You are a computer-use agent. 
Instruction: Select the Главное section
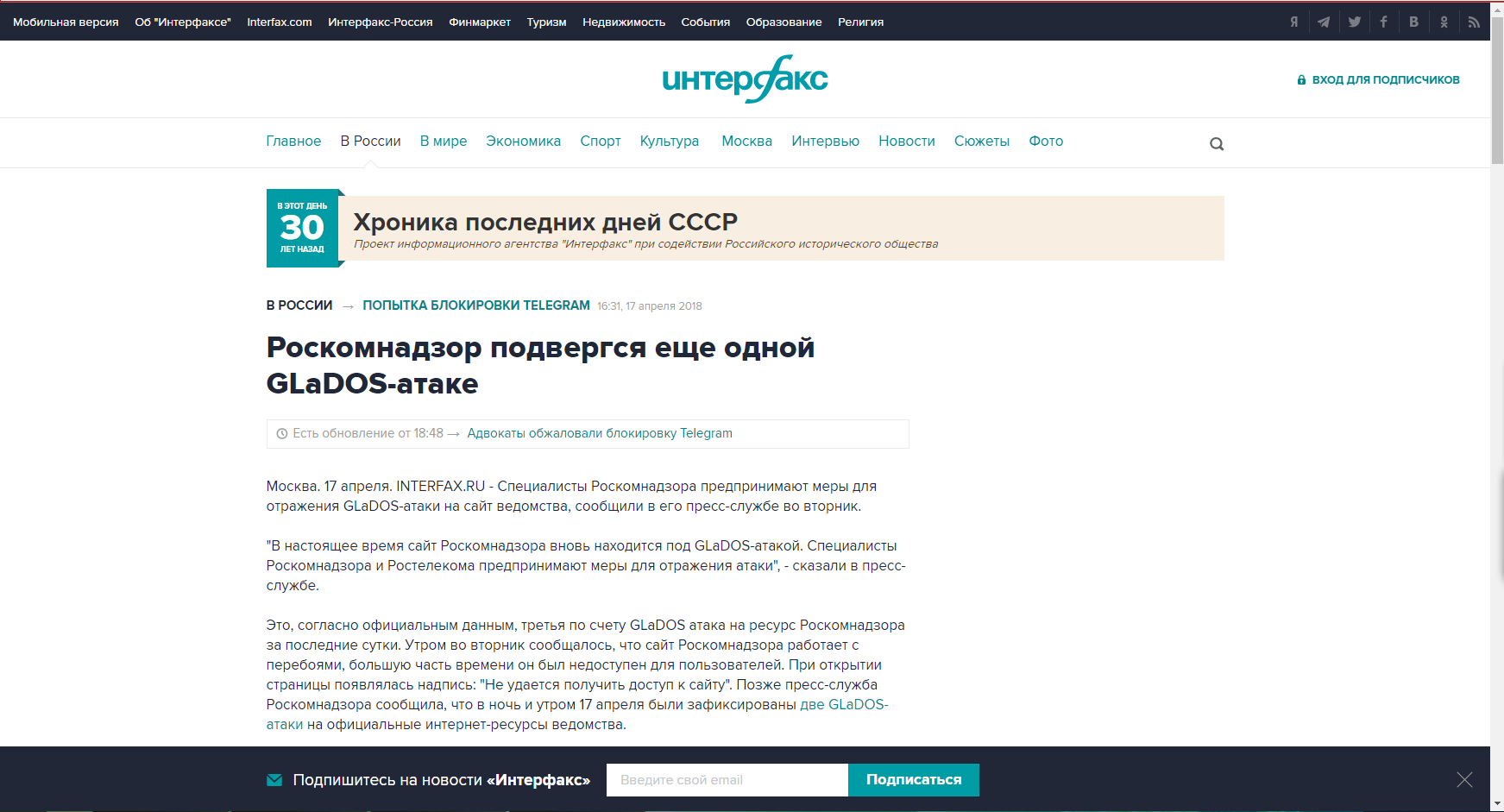pyautogui.click(x=293, y=141)
